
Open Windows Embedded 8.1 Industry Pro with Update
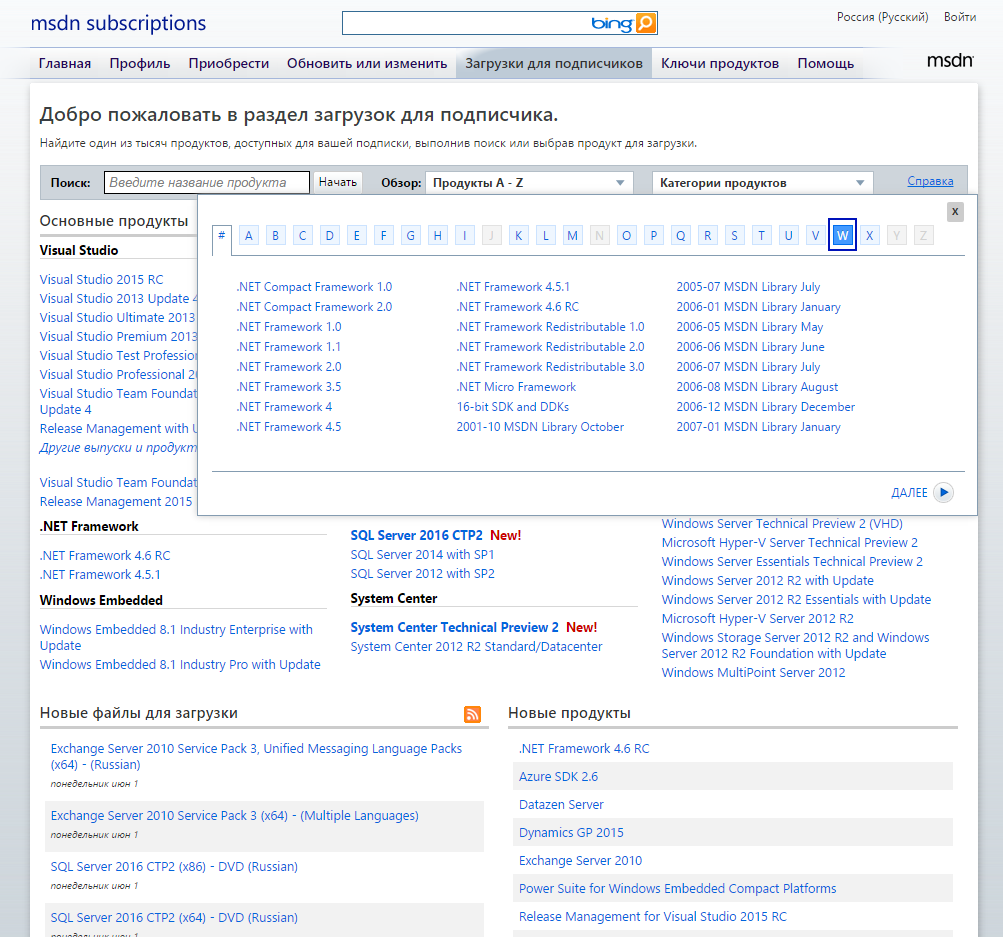pos(180,665)
